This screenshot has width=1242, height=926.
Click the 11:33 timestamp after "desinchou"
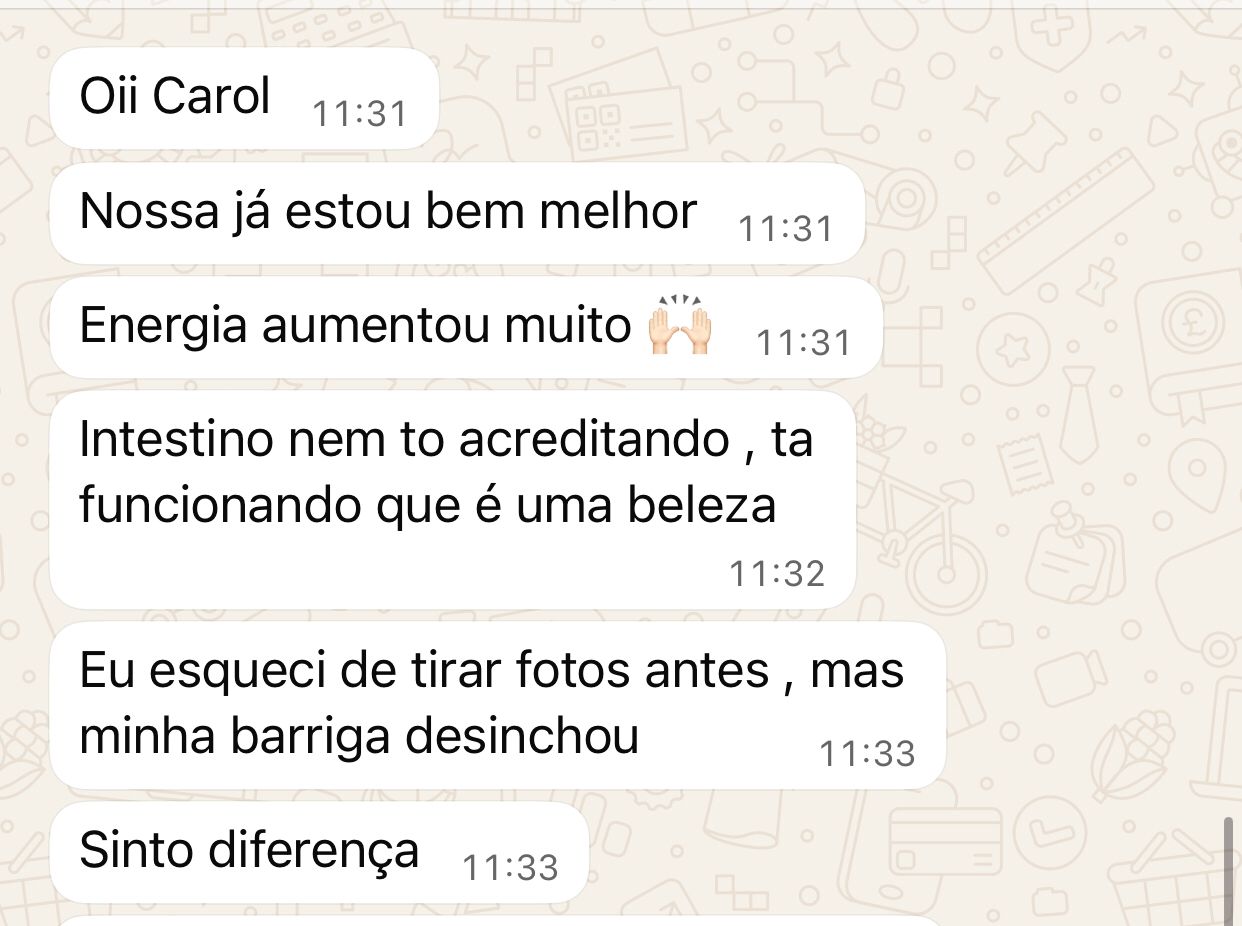point(867,753)
